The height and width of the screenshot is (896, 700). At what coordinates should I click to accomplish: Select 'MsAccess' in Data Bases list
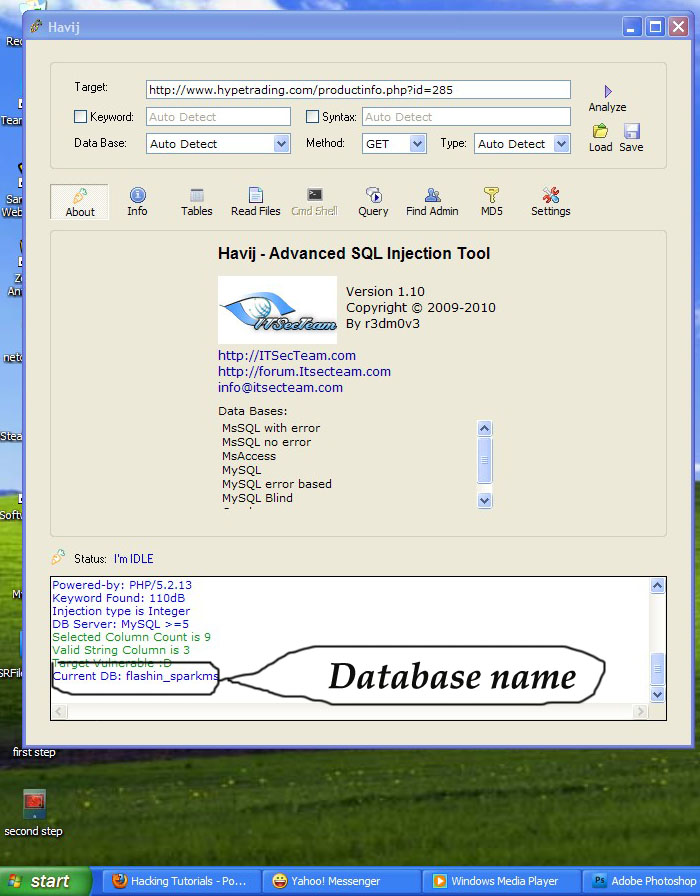249,456
